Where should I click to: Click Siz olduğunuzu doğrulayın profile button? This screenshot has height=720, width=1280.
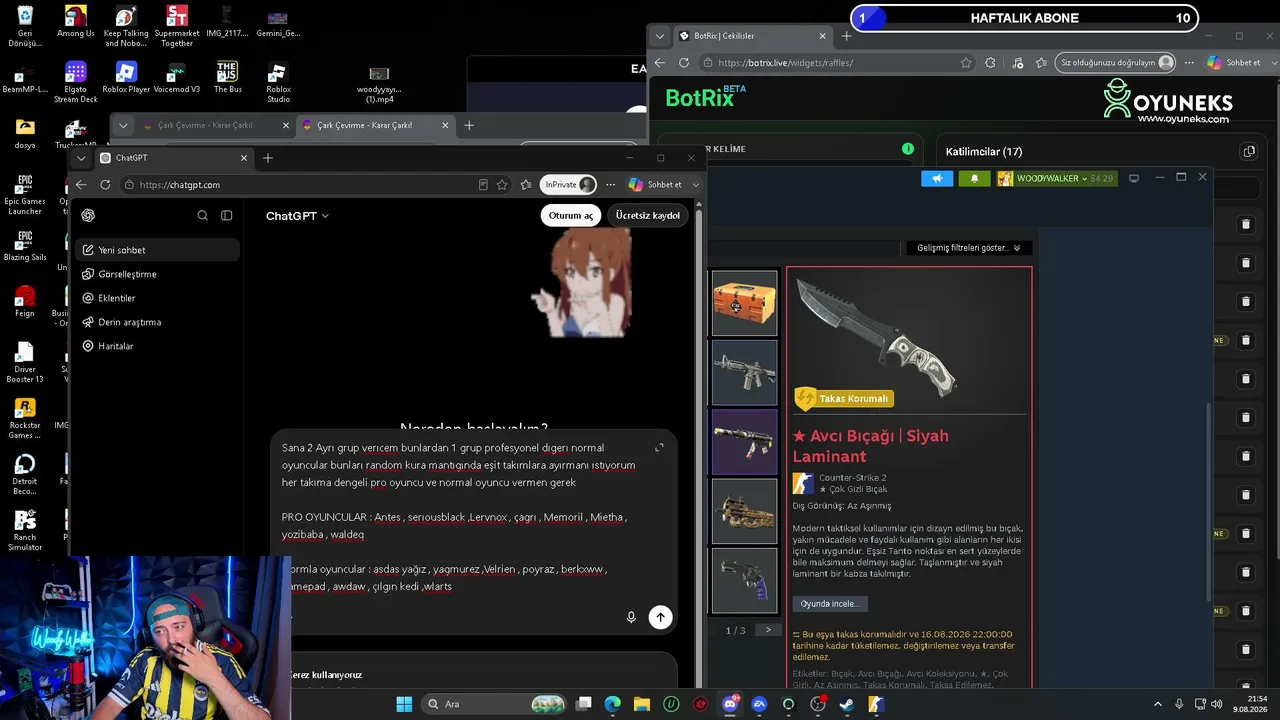pyautogui.click(x=1116, y=62)
